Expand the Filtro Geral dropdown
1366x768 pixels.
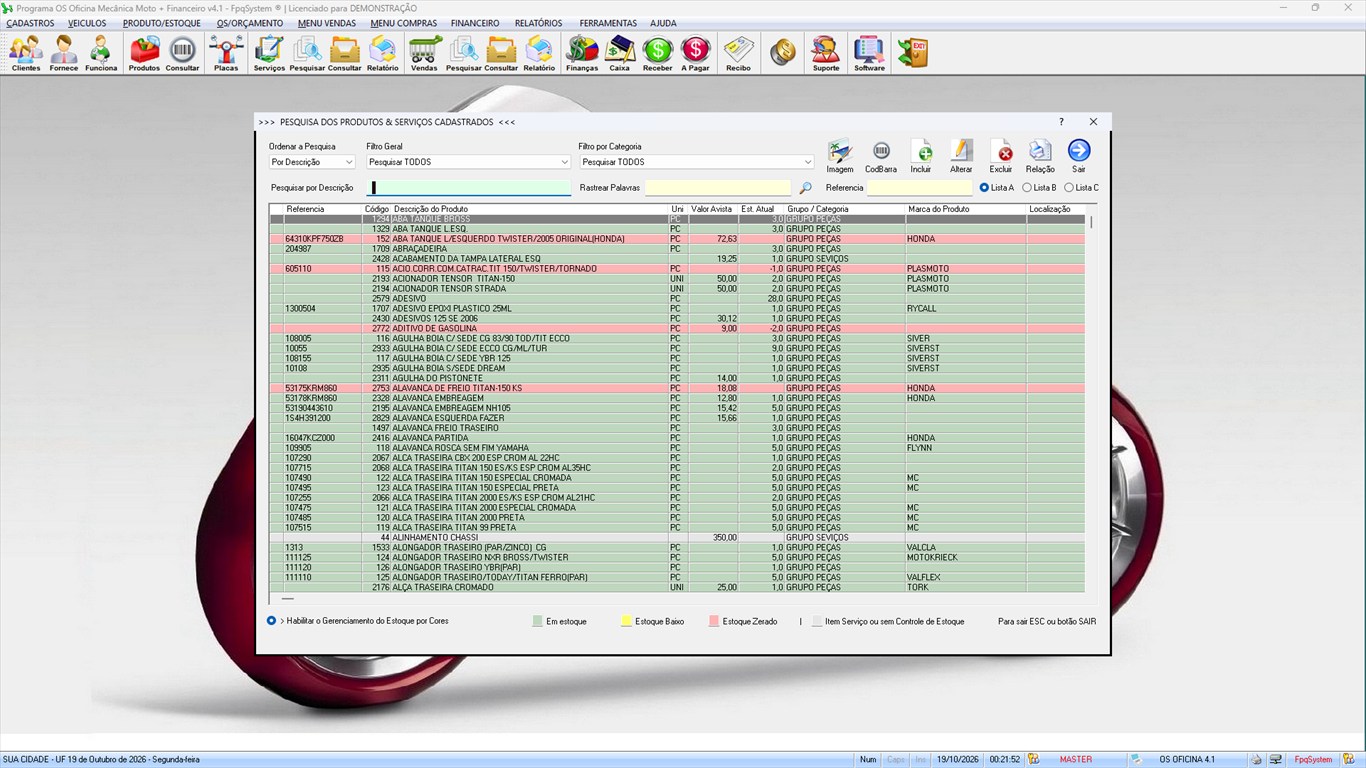(565, 162)
